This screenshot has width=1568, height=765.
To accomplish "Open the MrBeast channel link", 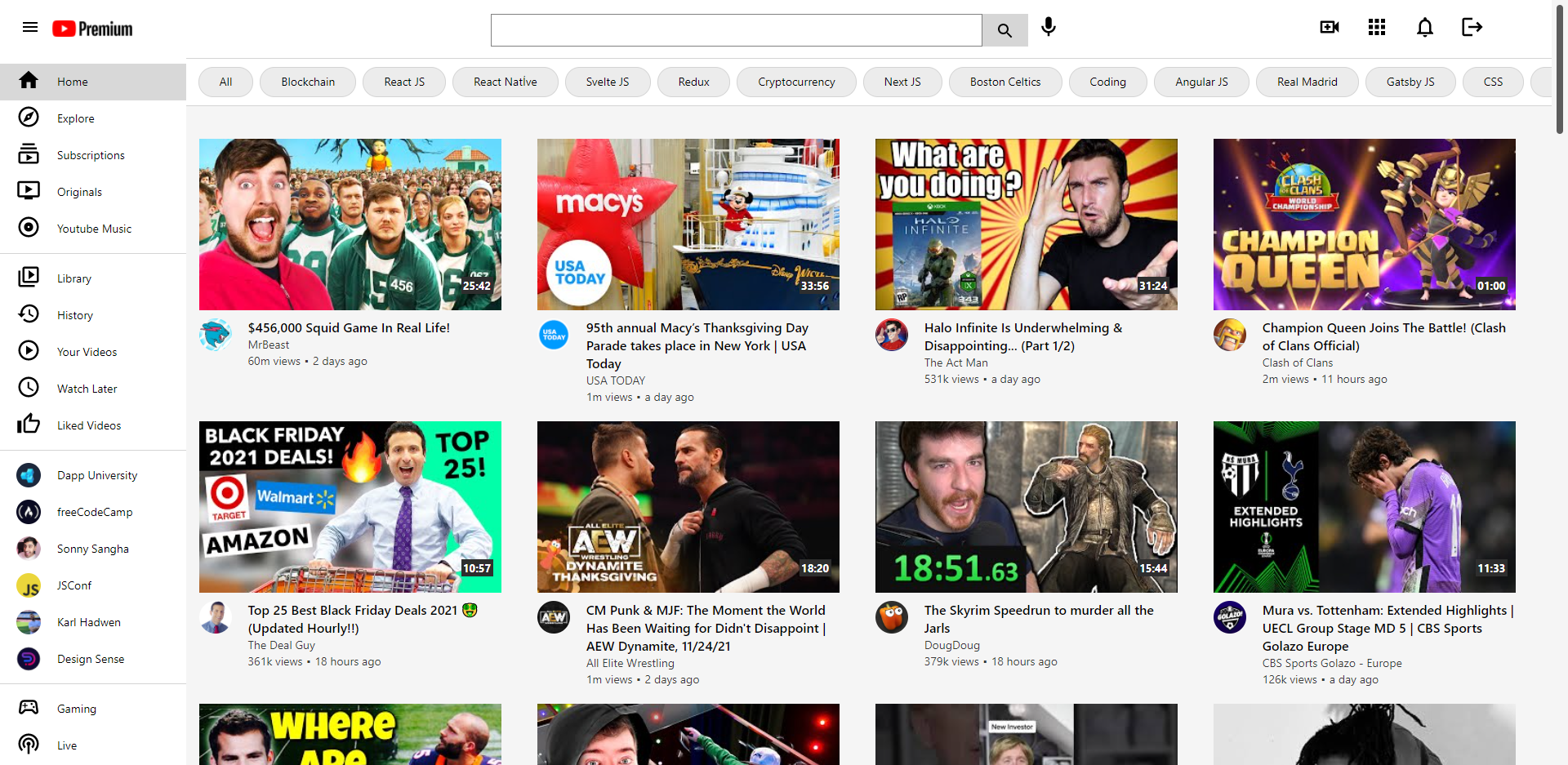I will [x=269, y=345].
